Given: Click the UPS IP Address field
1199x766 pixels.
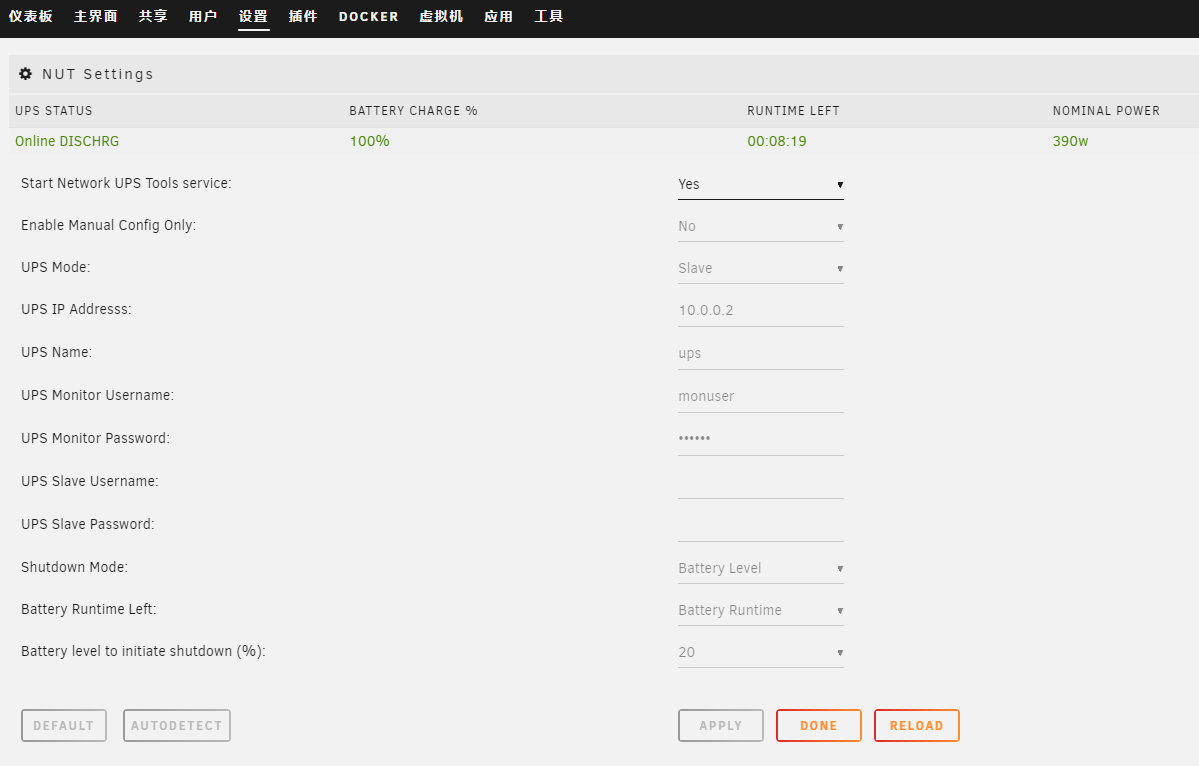Looking at the screenshot, I should tap(760, 310).
